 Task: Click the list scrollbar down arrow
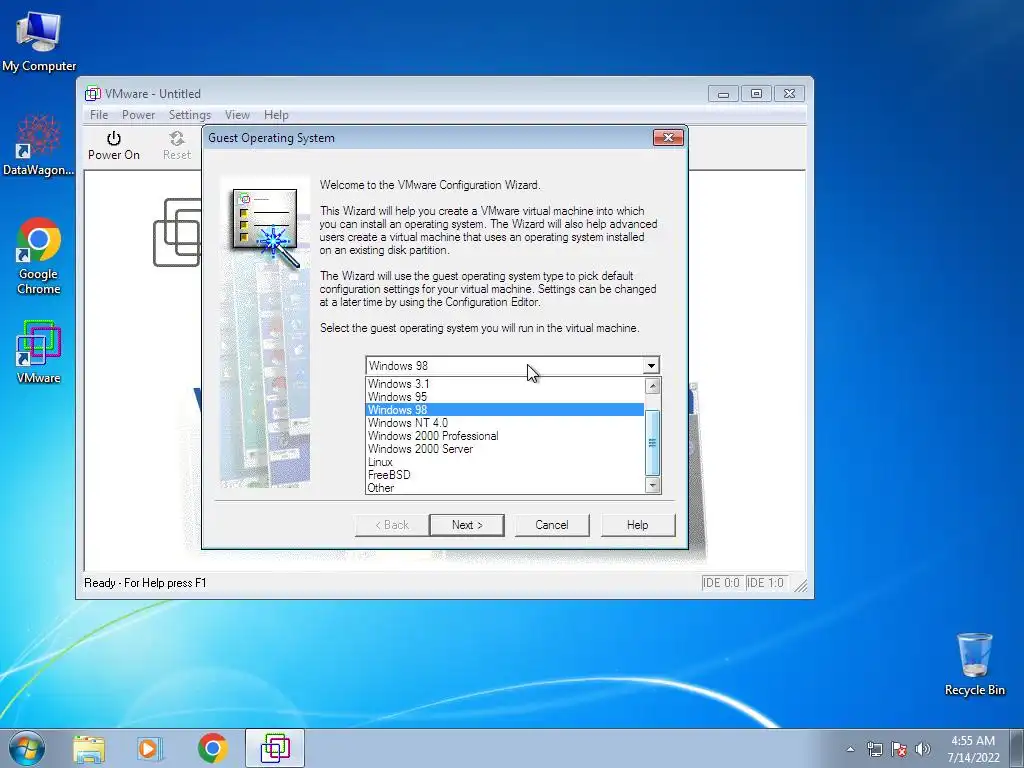652,485
